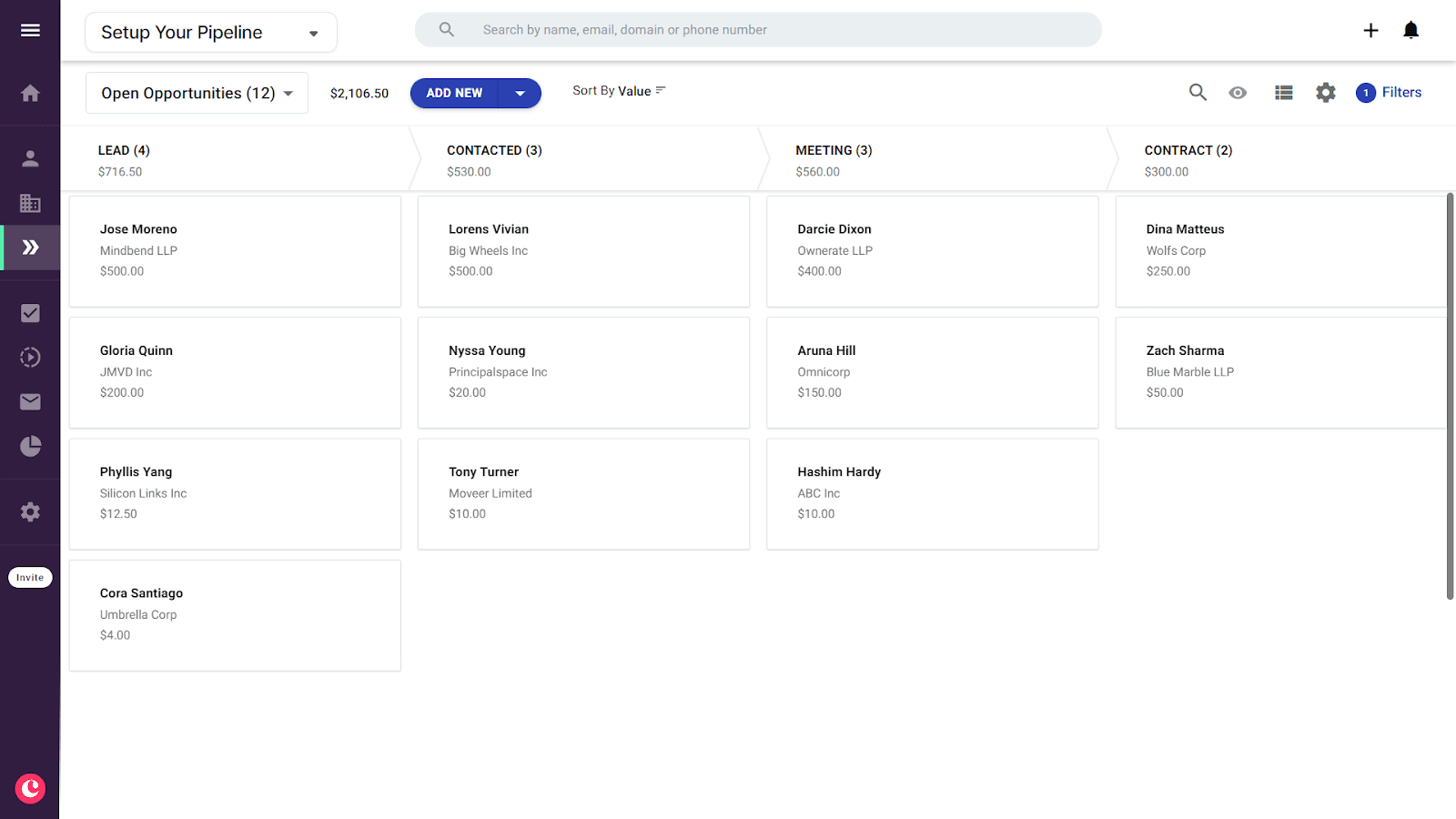Click the vertical scrollbar on the right
This screenshot has height=819, width=1456.
1450,396
